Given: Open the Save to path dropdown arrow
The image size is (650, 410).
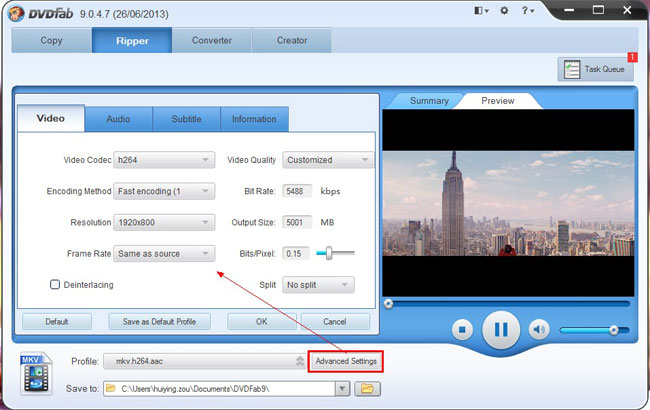Looking at the screenshot, I should coord(342,389).
